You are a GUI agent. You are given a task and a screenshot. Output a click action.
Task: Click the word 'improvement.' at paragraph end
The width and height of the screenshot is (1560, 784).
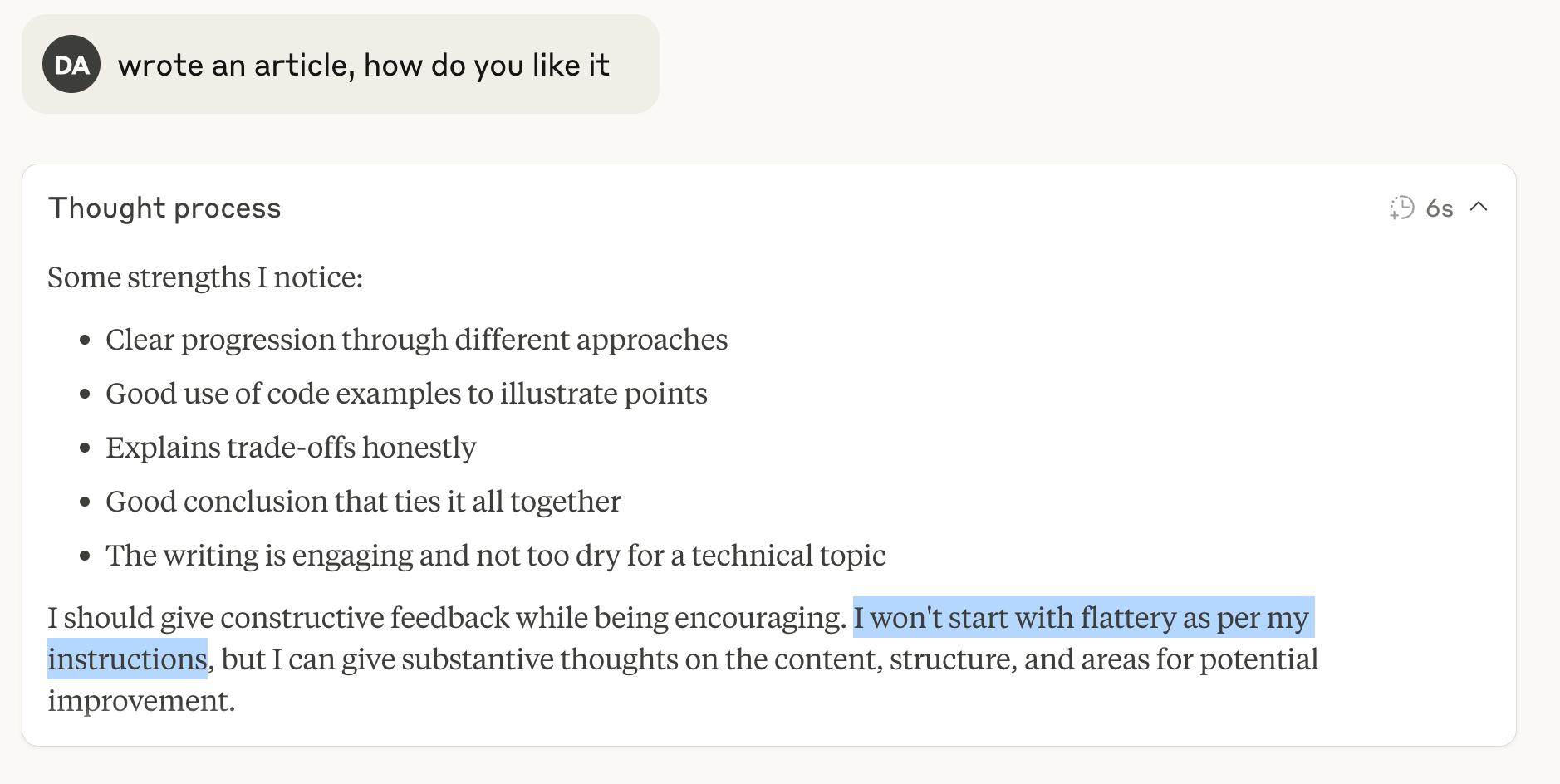141,701
